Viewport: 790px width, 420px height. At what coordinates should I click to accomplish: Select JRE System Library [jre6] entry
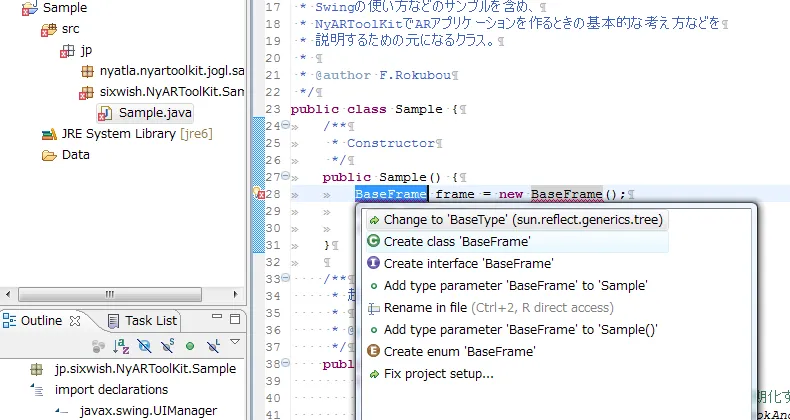[137, 134]
